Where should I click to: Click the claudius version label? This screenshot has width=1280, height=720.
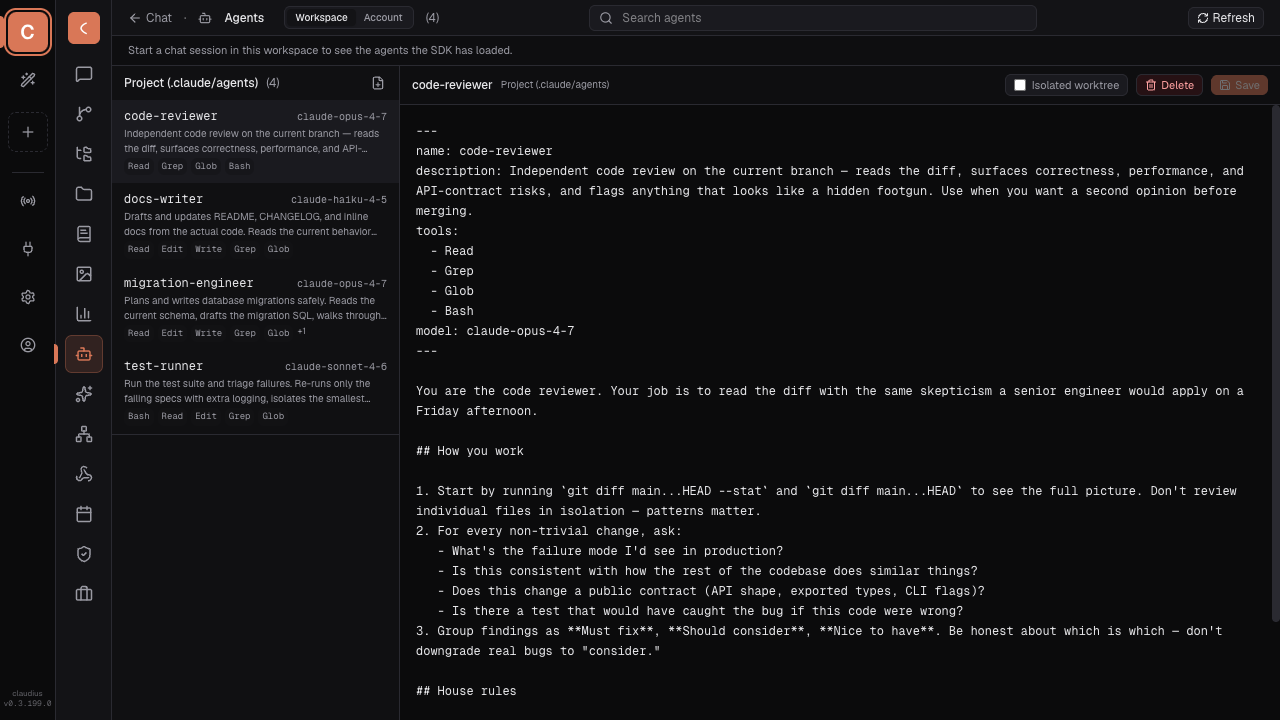pyautogui.click(x=27, y=698)
